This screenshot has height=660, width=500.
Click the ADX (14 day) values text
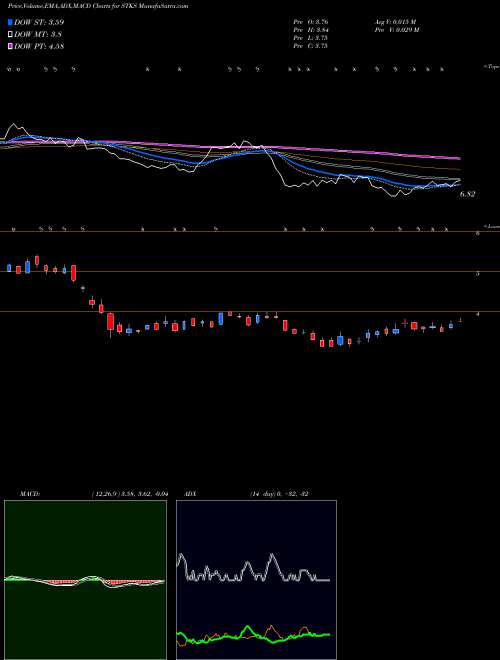[279, 494]
